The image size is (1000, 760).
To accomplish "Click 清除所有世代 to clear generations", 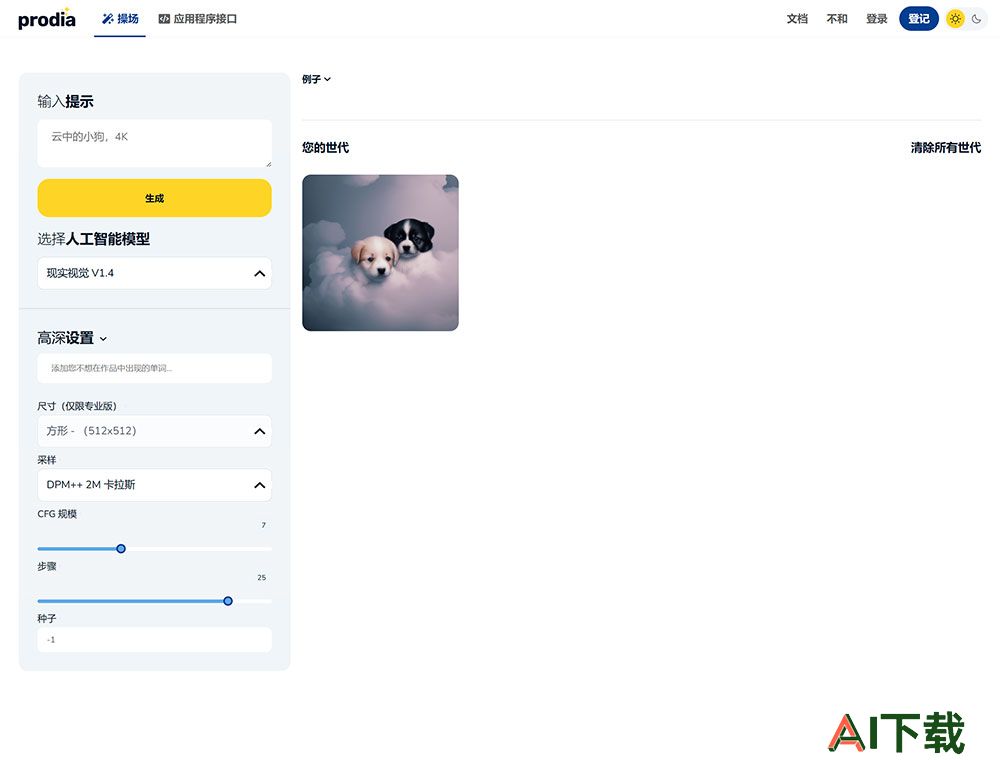I will coord(946,148).
